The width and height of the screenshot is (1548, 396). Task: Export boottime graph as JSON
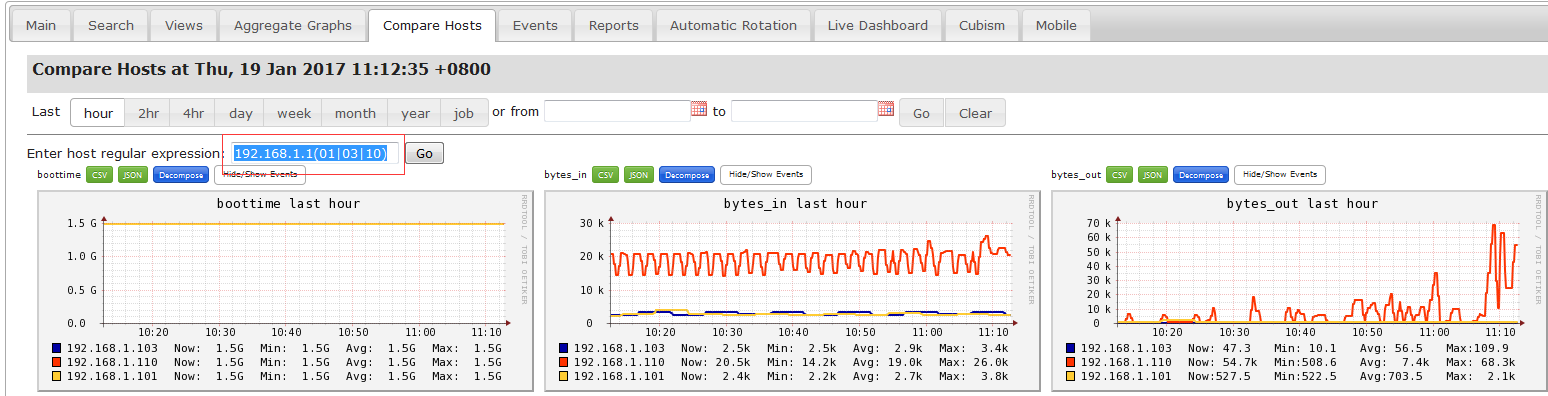132,175
